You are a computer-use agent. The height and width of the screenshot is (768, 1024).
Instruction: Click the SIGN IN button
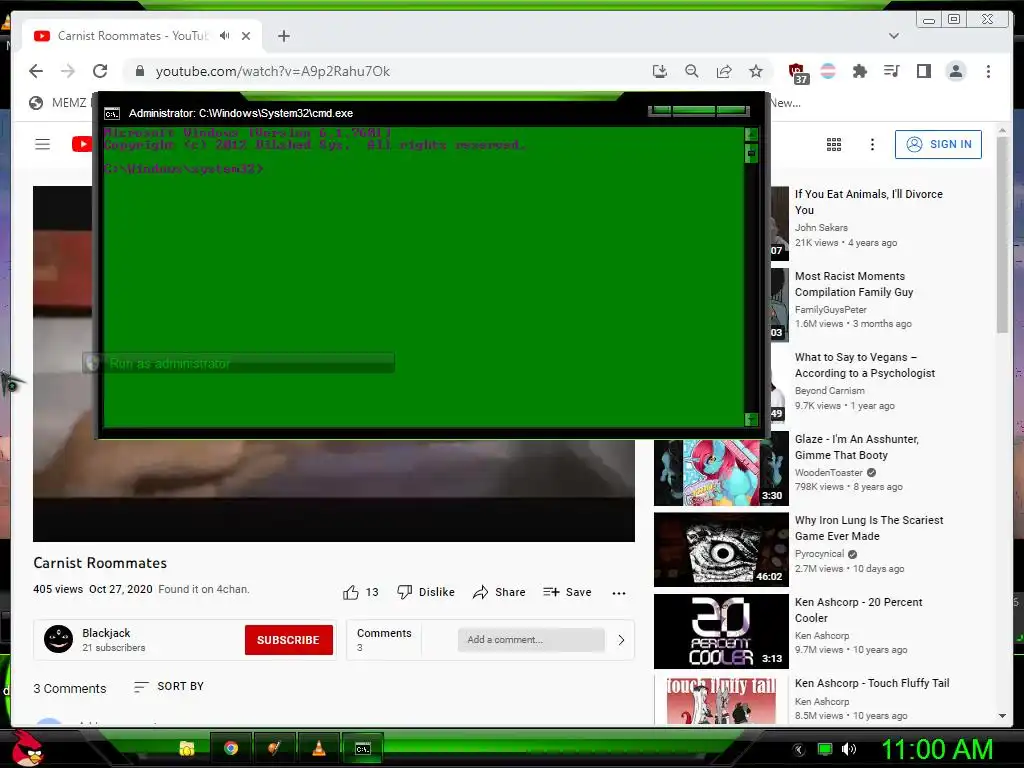click(x=938, y=144)
